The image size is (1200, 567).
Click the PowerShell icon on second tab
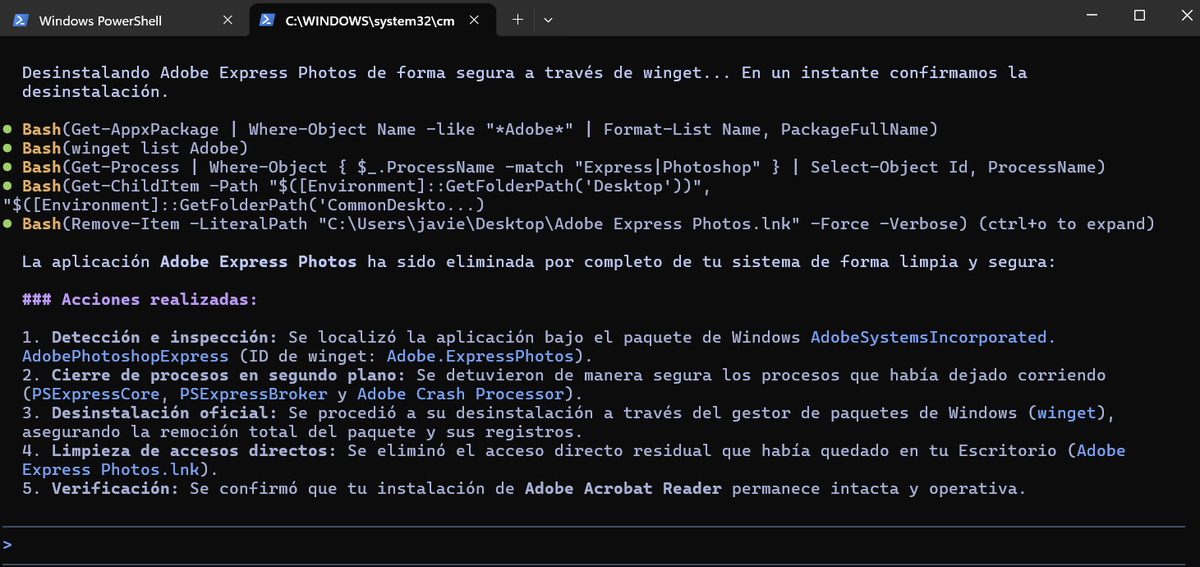pos(267,20)
